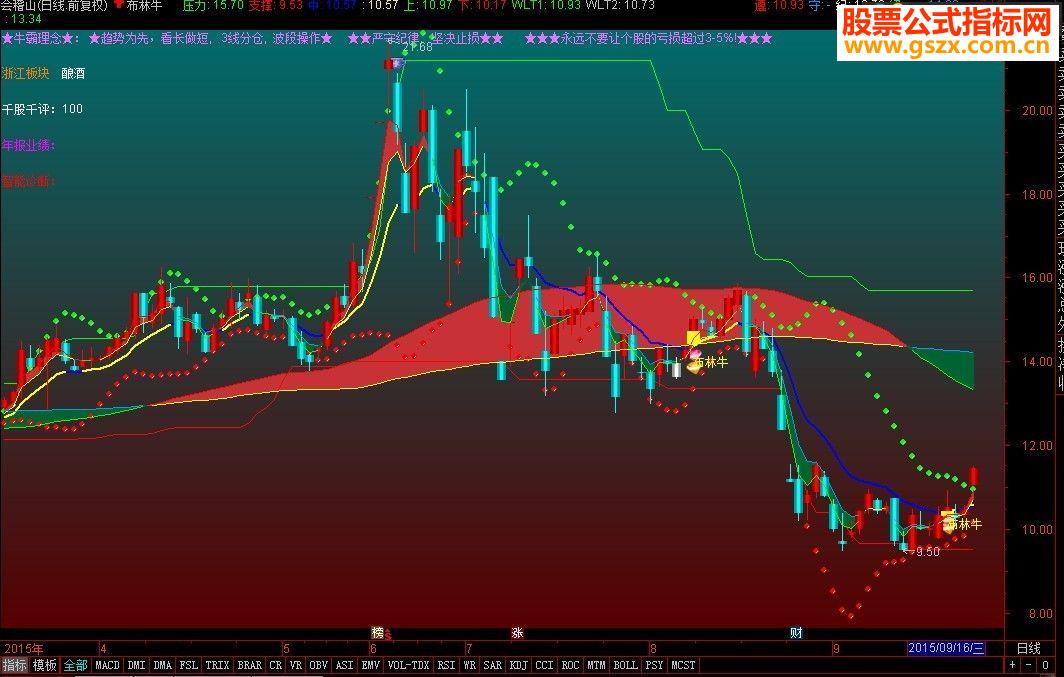Click the WLT1: 10.93 readout

pos(546,5)
